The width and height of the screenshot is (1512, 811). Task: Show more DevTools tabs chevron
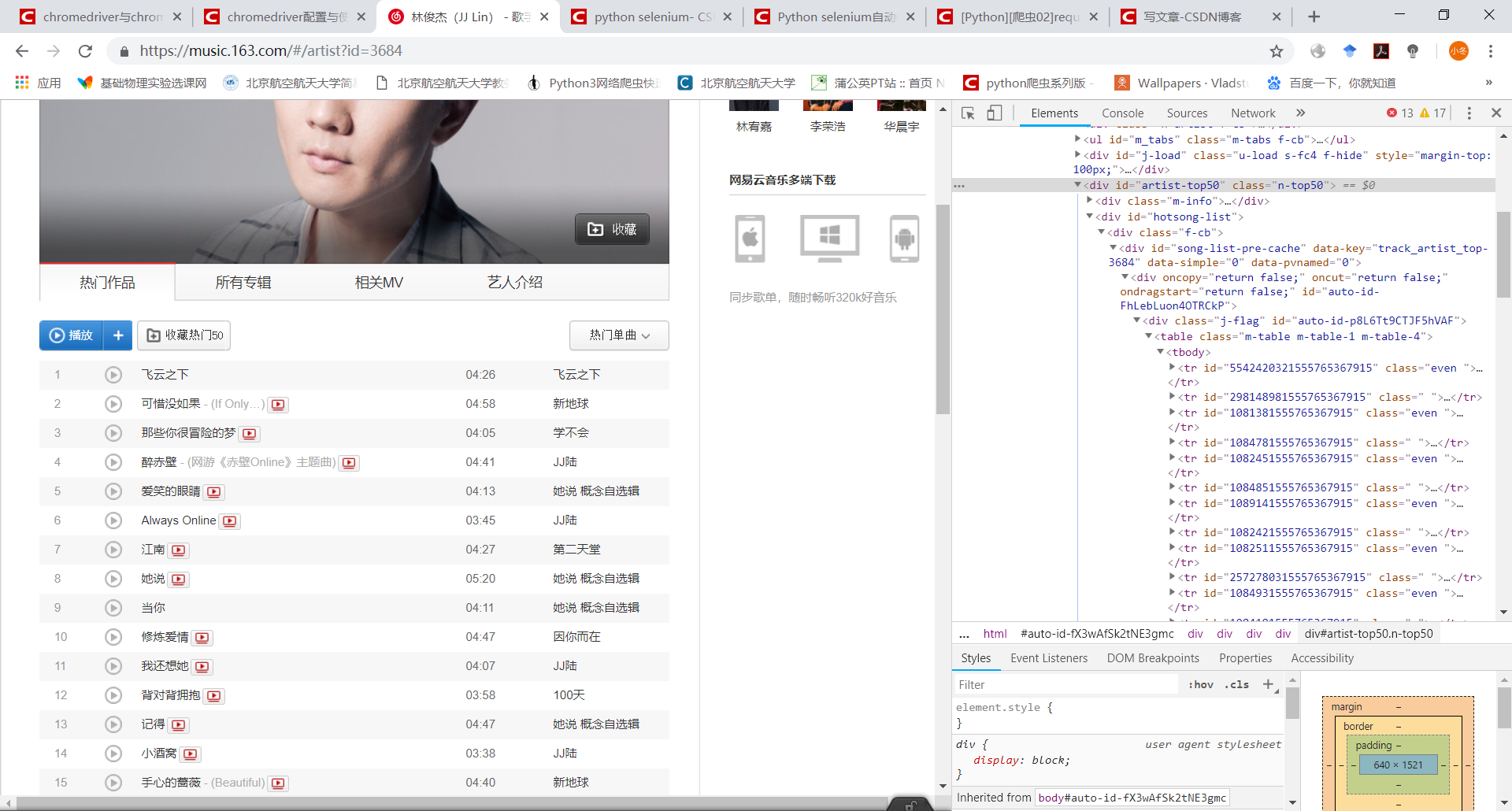pyautogui.click(x=1301, y=113)
